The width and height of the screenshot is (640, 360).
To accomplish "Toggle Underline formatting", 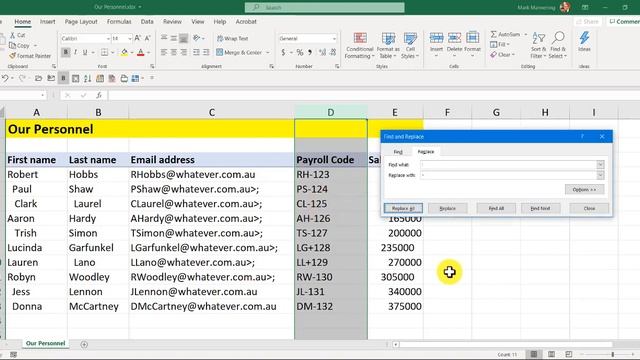I will click(x=85, y=52).
